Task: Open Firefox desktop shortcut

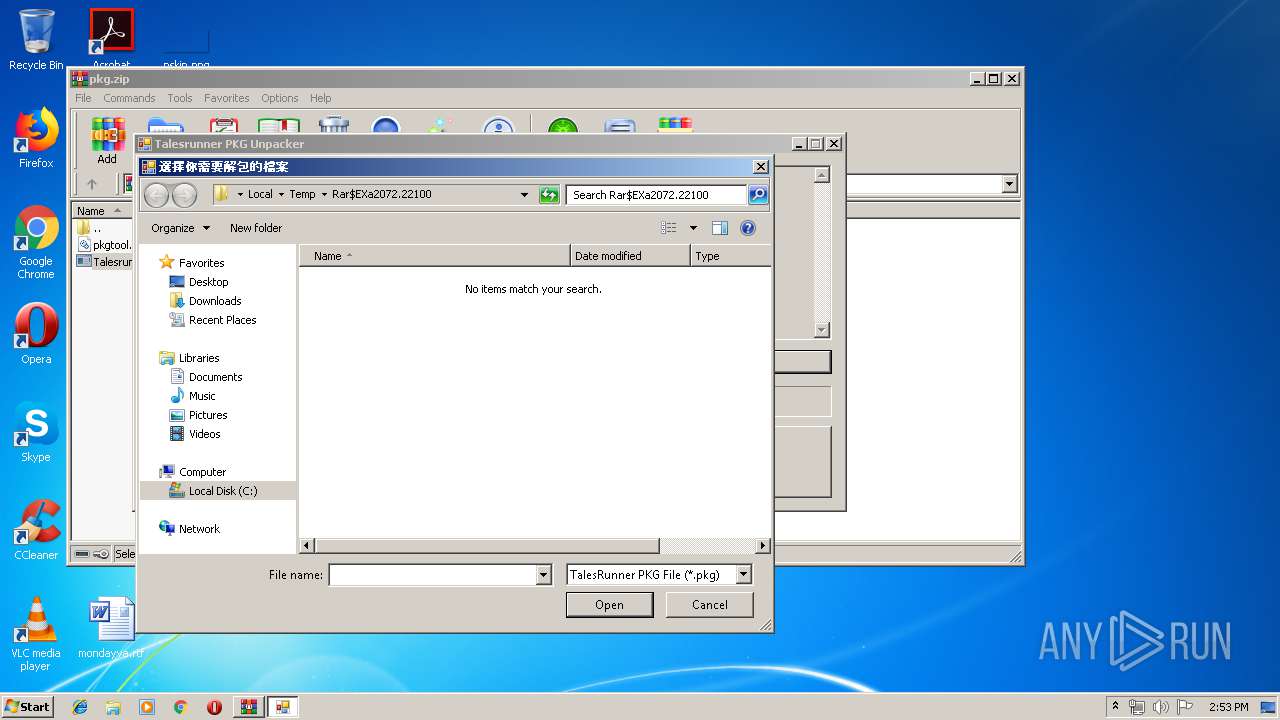Action: point(36,138)
